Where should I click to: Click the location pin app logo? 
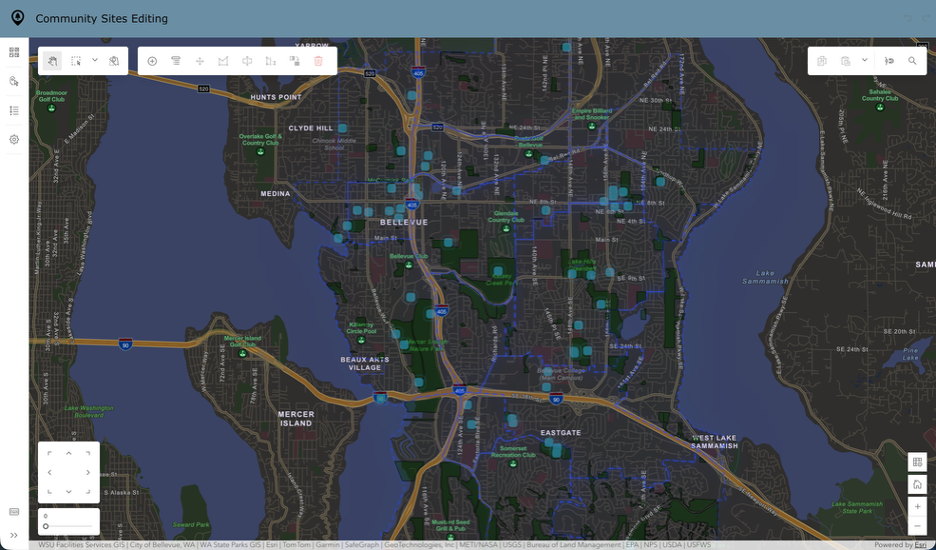pos(18,19)
